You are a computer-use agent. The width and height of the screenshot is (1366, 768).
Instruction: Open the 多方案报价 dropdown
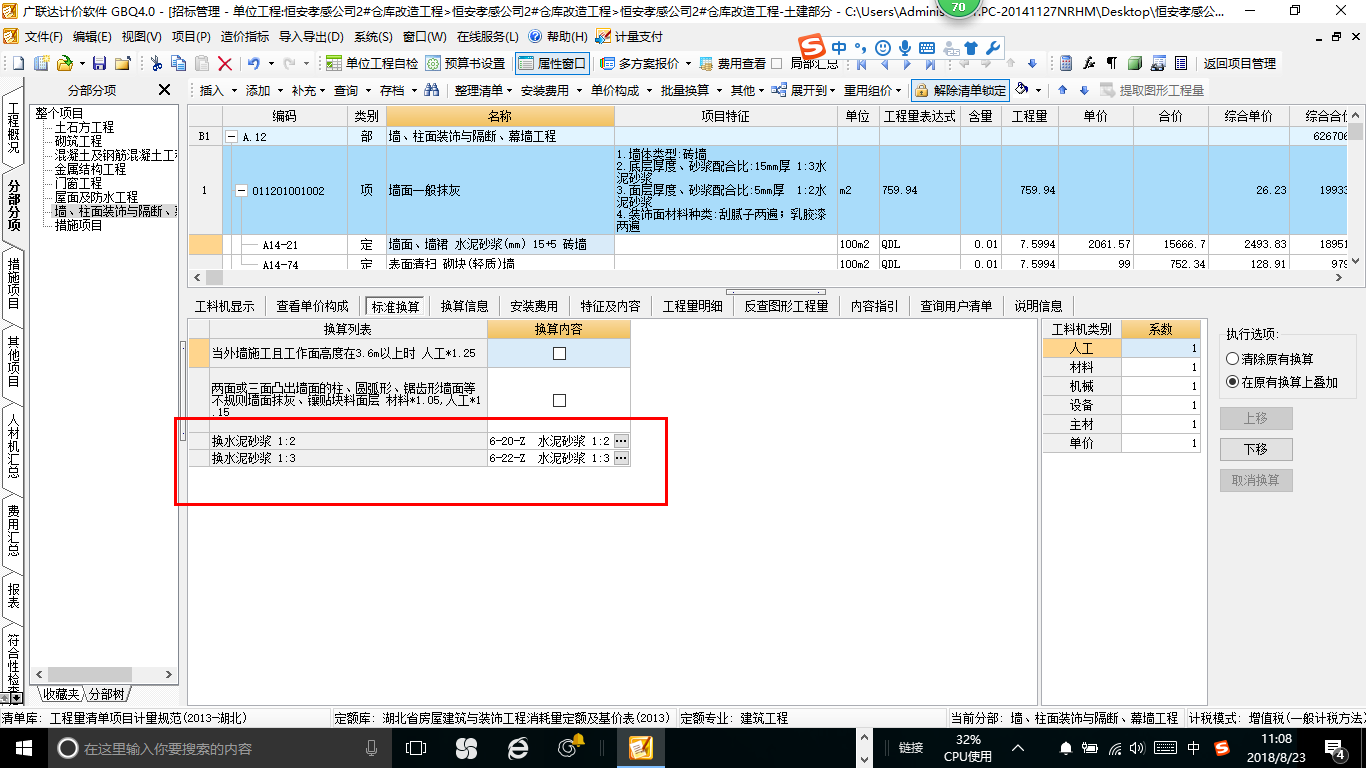point(645,63)
